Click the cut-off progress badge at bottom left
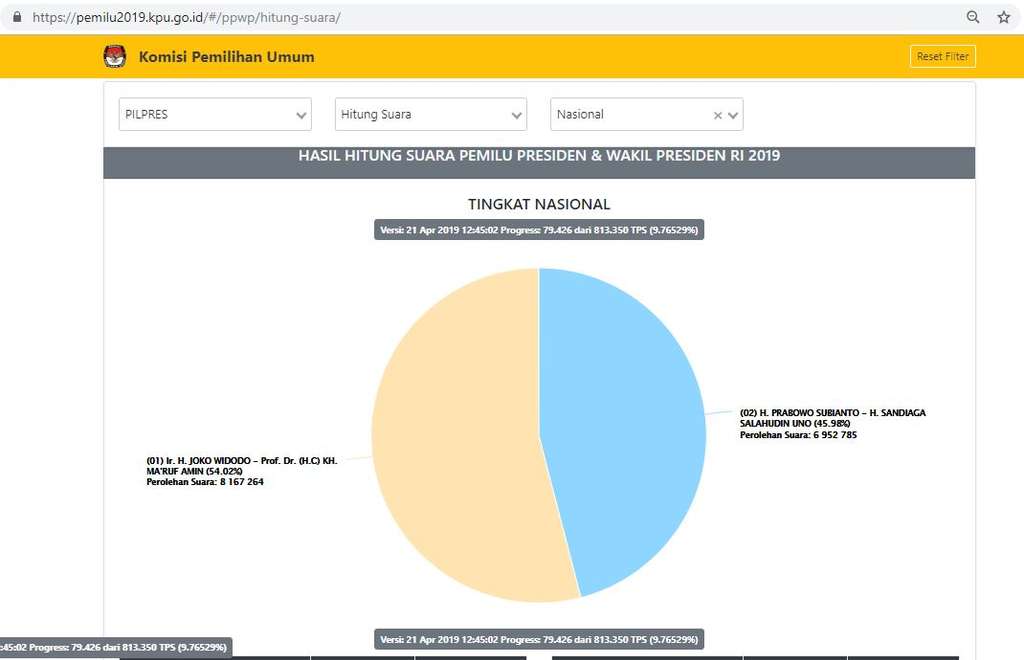The width and height of the screenshot is (1024, 660). (115, 647)
